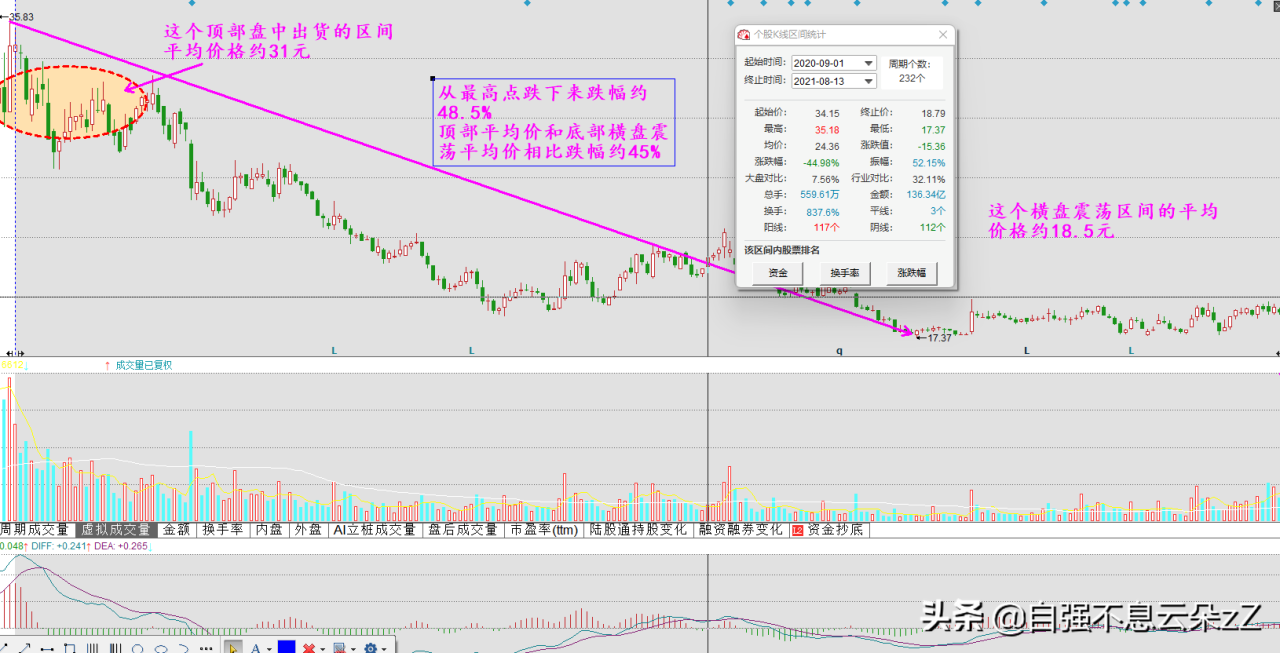
Task: Expand the end date 2021-08-13 dropdown
Action: point(868,81)
